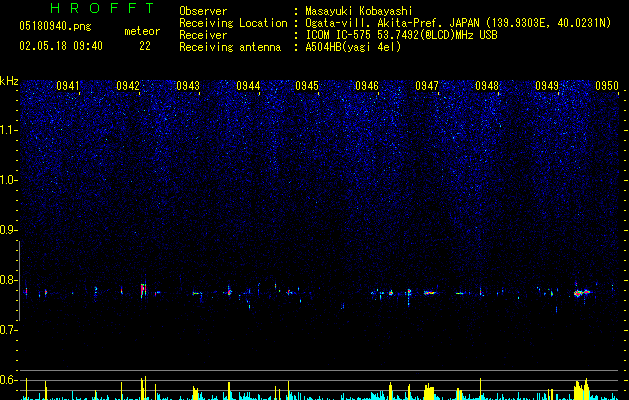Click the meteor count label
Viewport: 629px width, 400px height.
click(142, 31)
